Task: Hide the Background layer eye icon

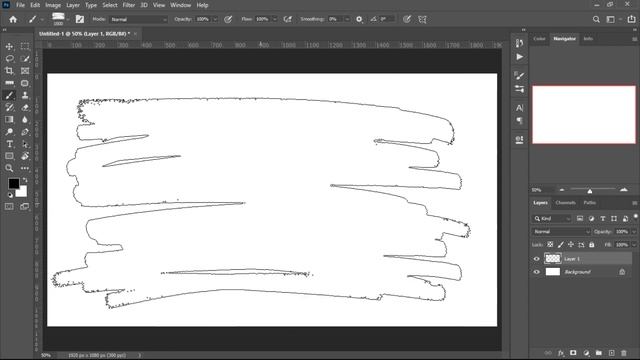Action: pyautogui.click(x=537, y=272)
